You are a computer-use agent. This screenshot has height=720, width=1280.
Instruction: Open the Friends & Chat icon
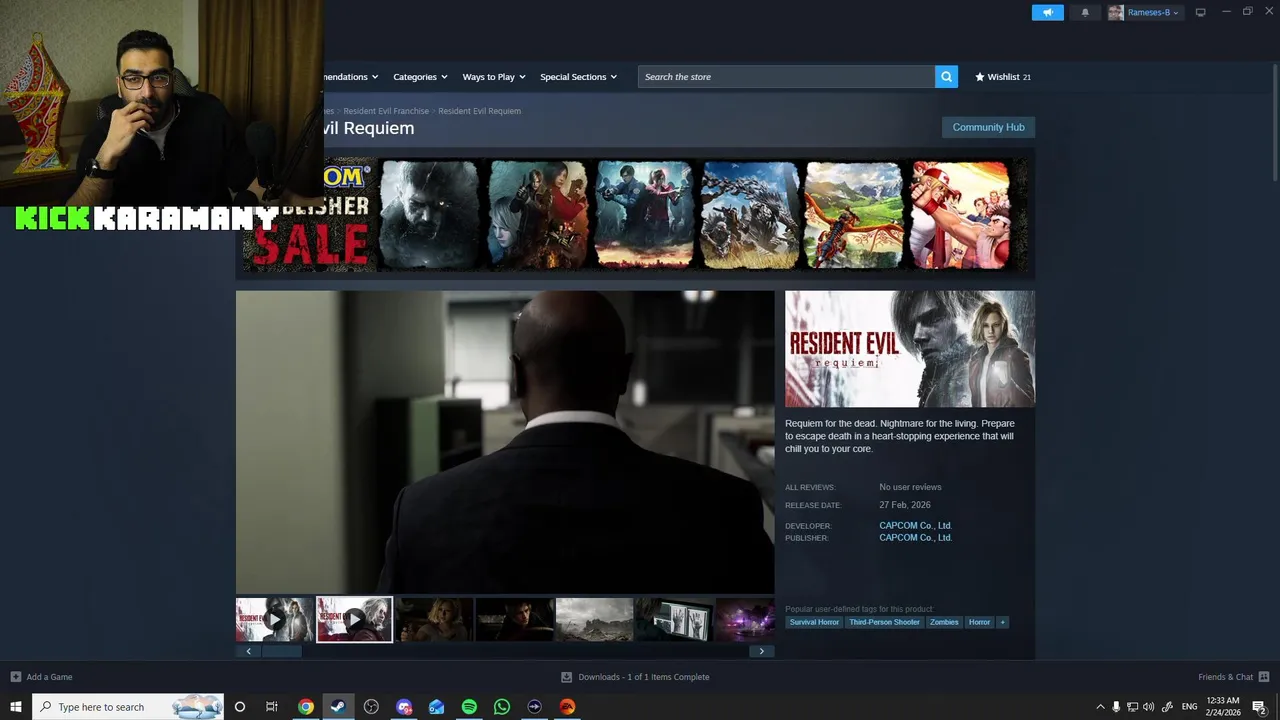[x=1264, y=677]
